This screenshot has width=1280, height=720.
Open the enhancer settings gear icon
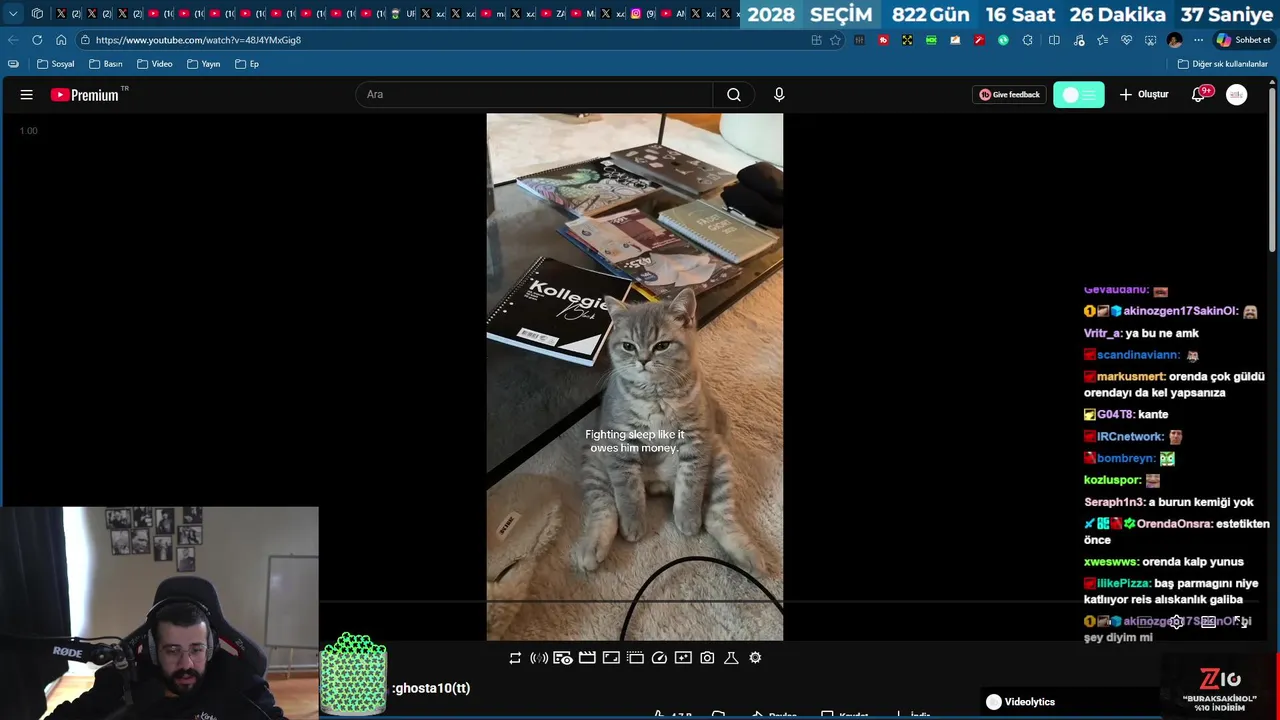[x=755, y=658]
